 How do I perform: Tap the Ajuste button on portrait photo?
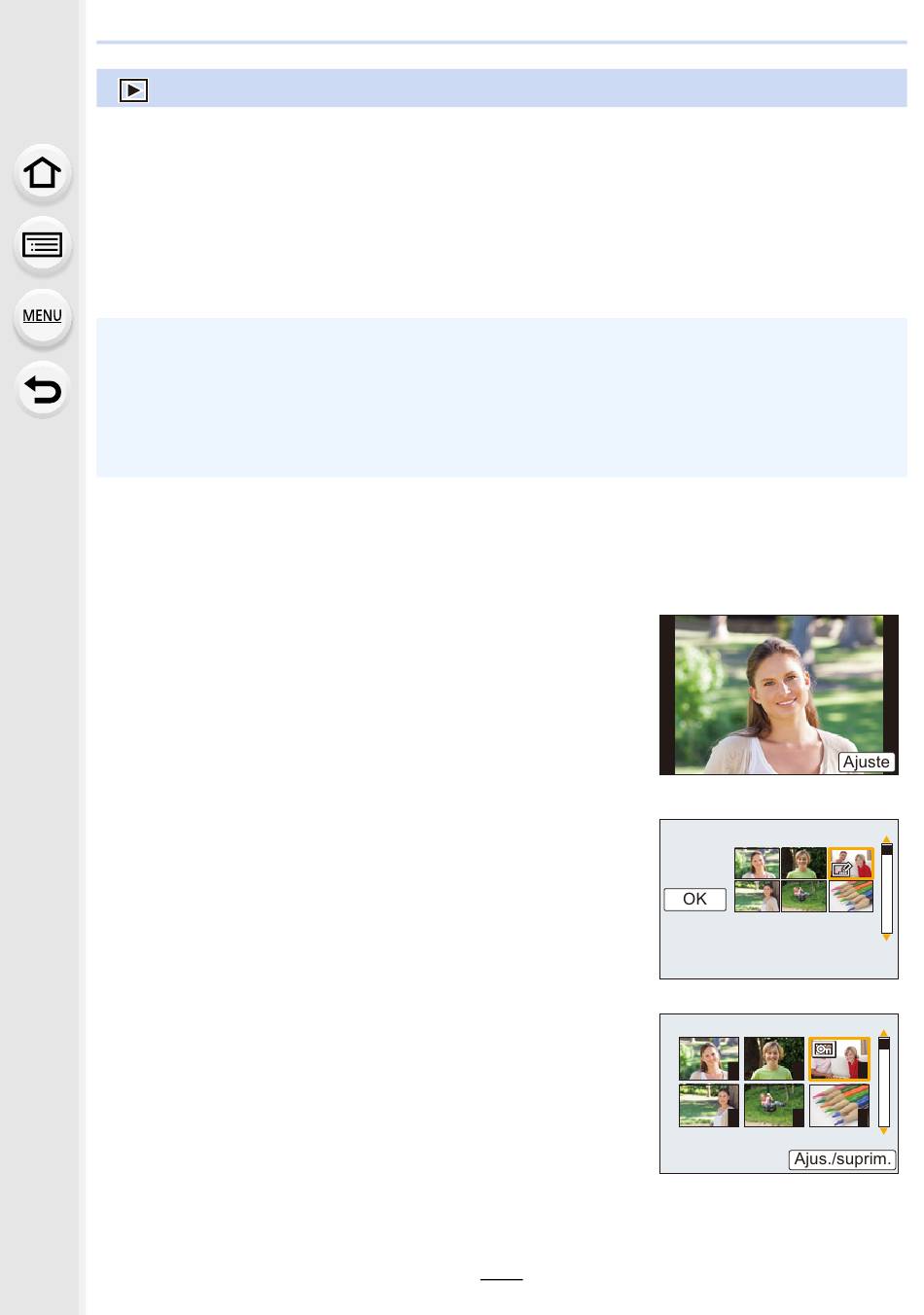pos(866,762)
